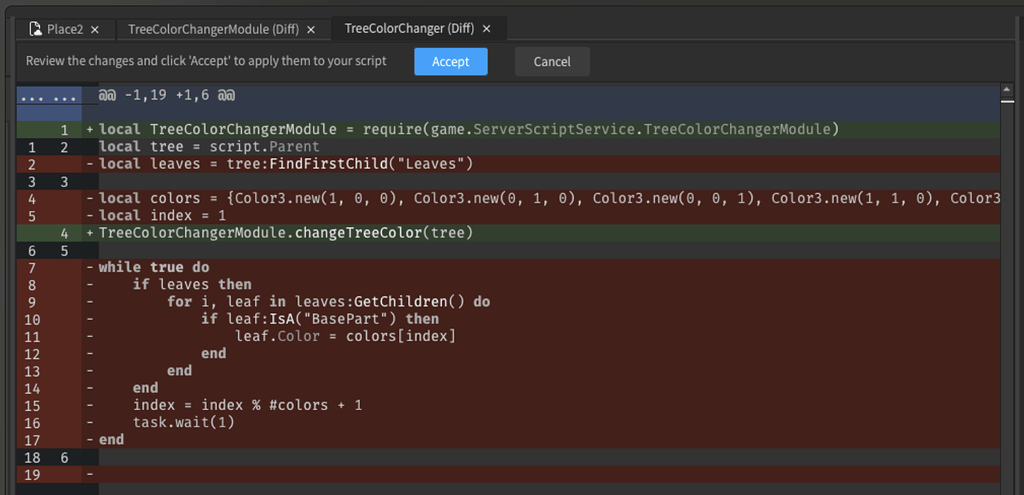Image resolution: width=1024 pixels, height=495 pixels.
Task: Cancel the diff review
Action: click(552, 62)
